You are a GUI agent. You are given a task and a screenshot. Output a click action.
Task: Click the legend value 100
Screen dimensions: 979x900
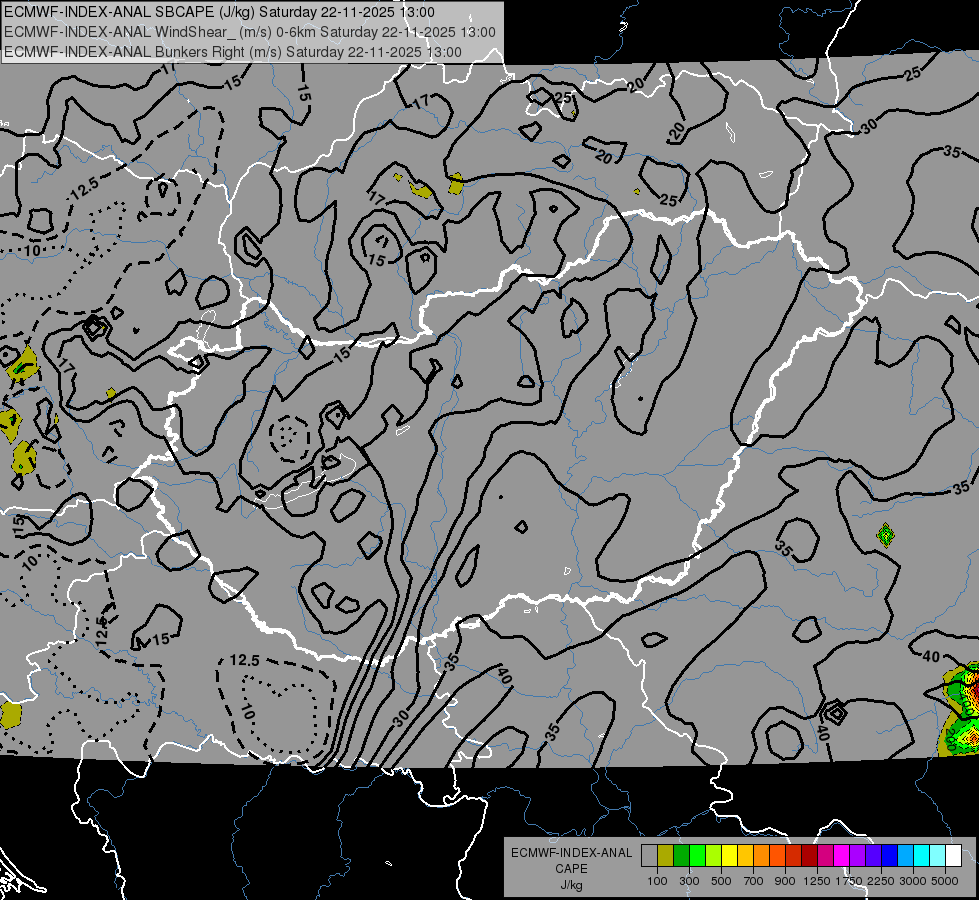click(x=657, y=881)
